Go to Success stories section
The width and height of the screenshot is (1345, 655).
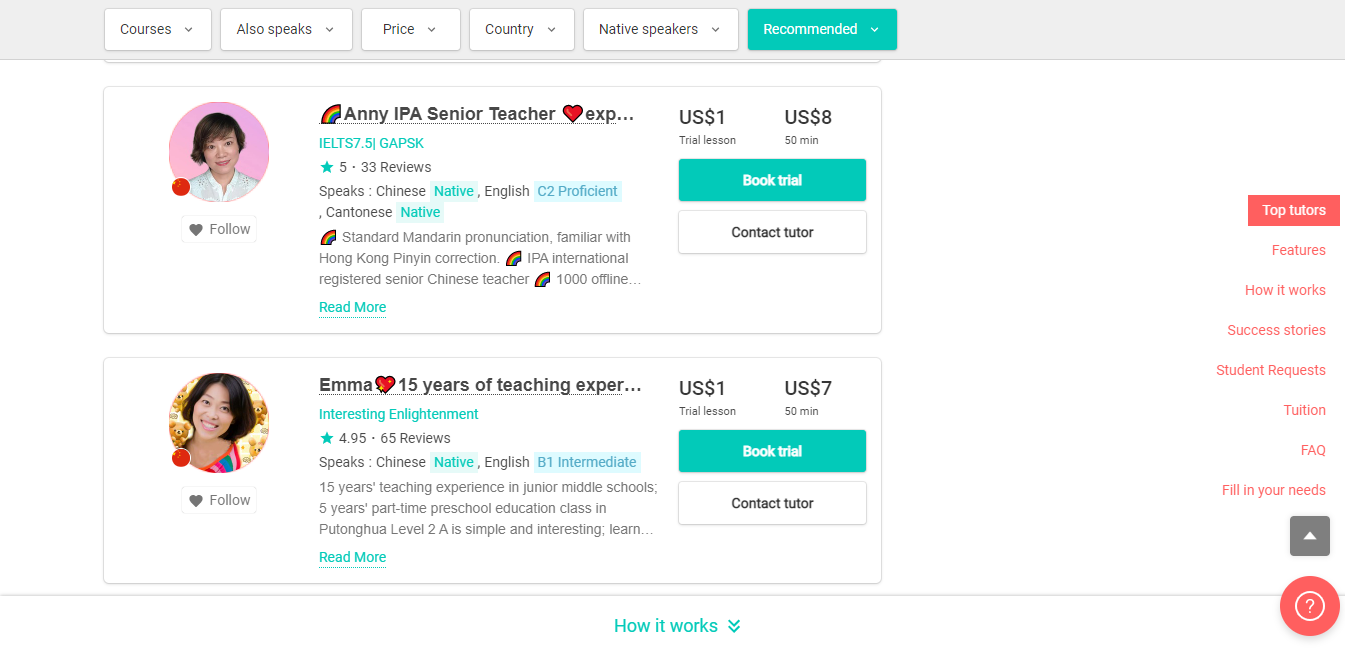pyautogui.click(x=1276, y=330)
